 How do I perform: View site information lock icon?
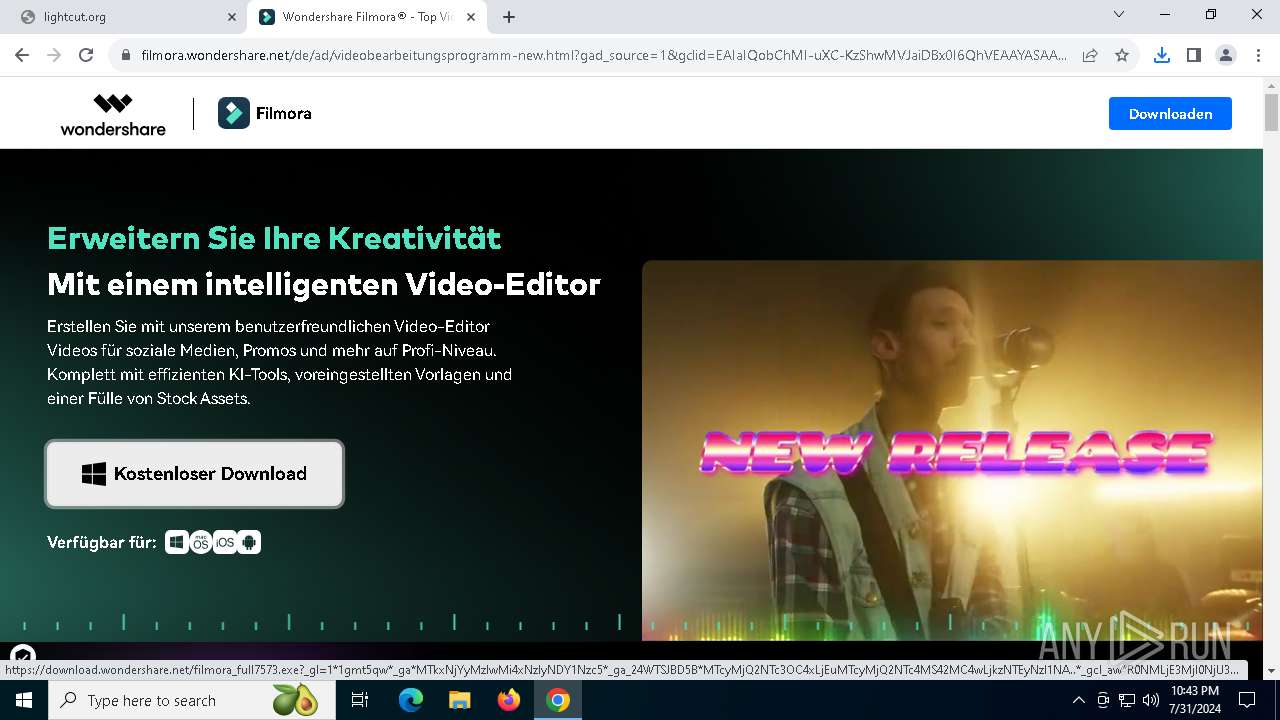125,56
